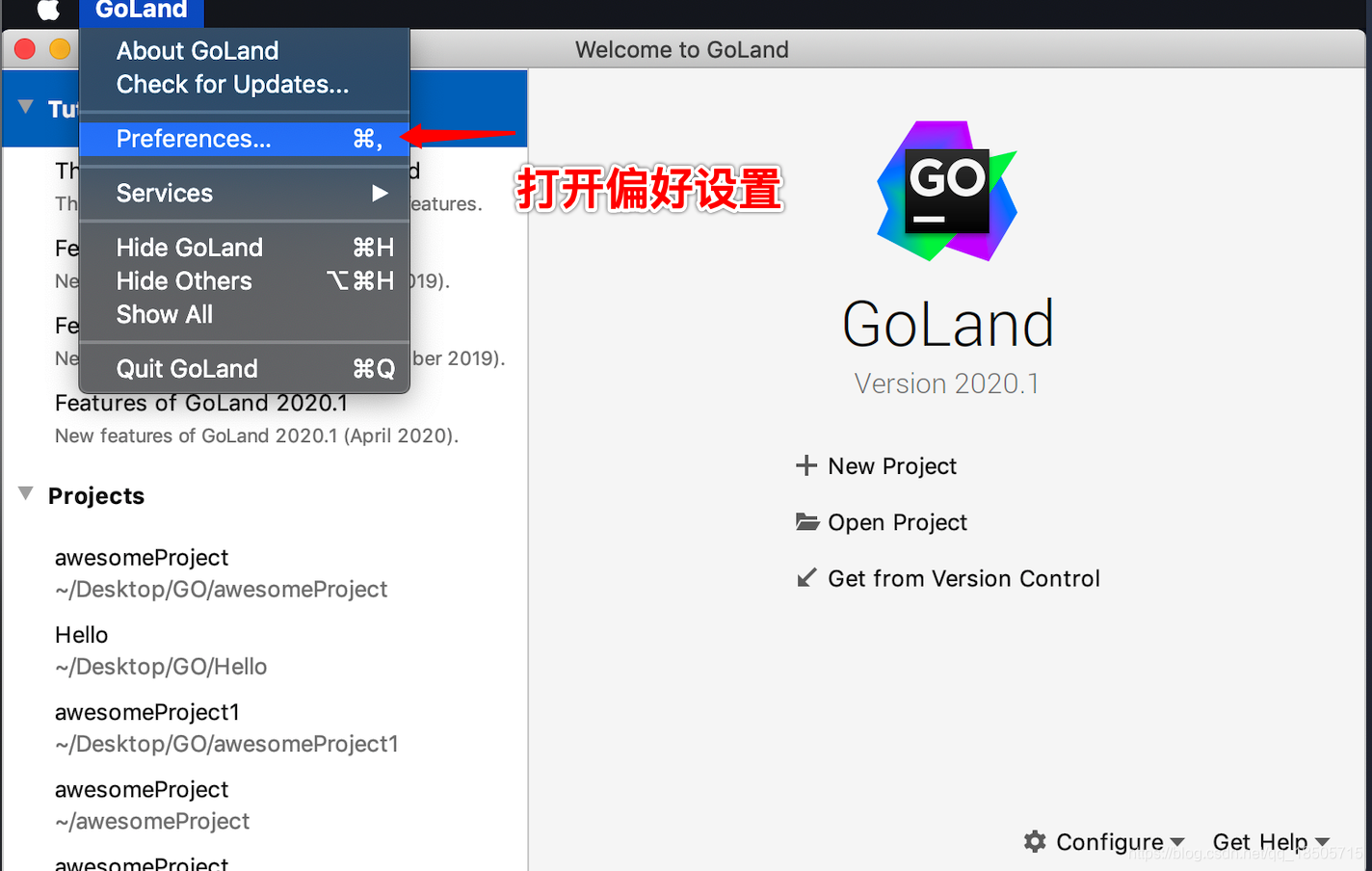Choose Hide GoLand menu item
The image size is (1372, 871).
click(245, 248)
